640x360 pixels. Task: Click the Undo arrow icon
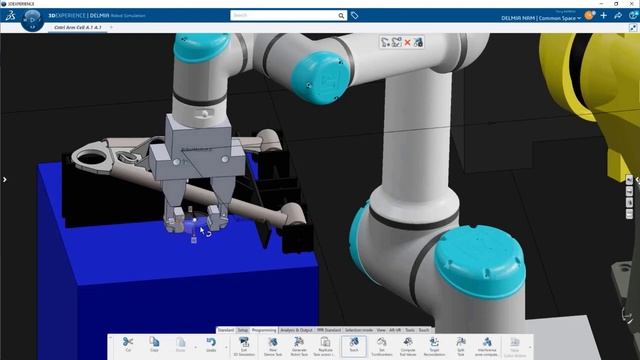coord(211,342)
